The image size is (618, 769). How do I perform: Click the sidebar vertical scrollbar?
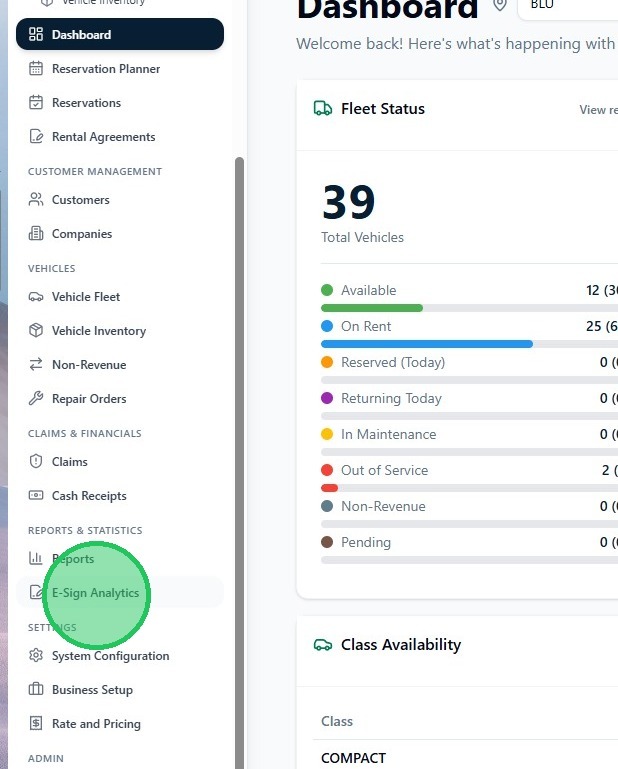click(x=239, y=463)
